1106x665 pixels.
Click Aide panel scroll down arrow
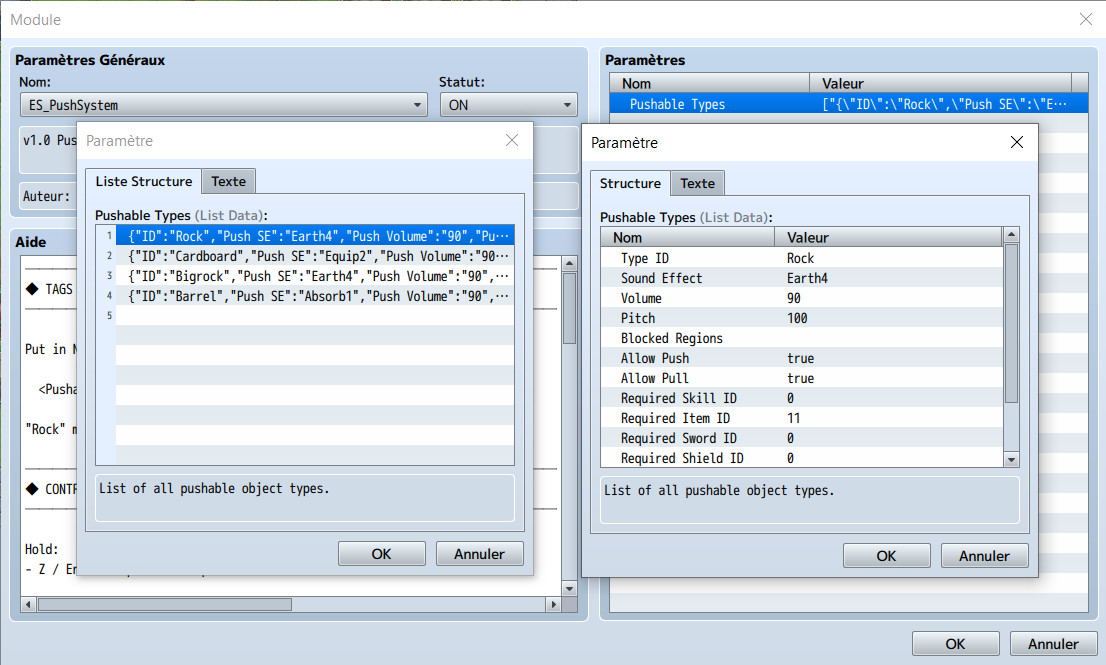point(569,588)
